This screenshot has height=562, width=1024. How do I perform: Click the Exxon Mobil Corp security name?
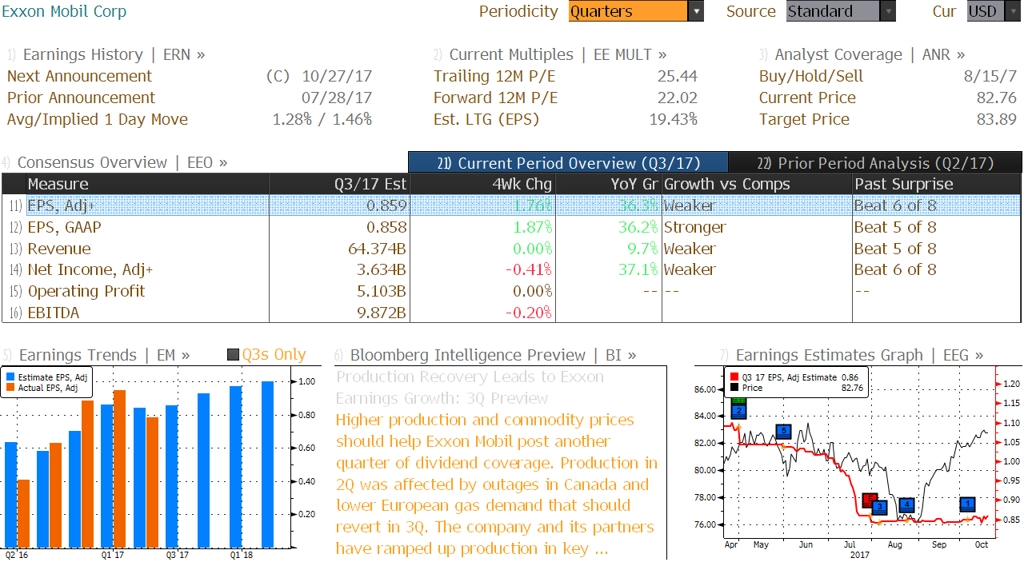click(64, 11)
